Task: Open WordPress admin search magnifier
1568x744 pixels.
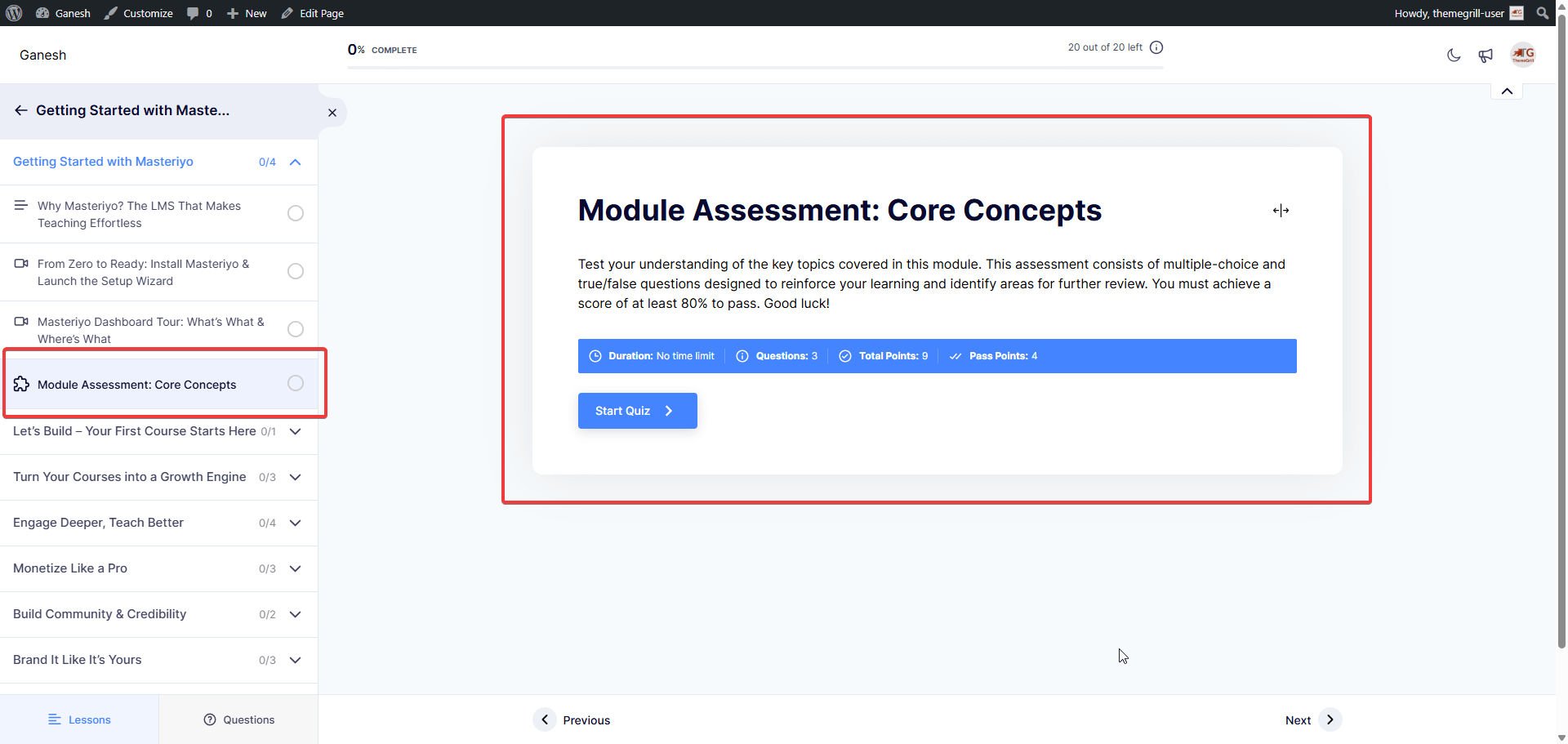Action: tap(1542, 13)
